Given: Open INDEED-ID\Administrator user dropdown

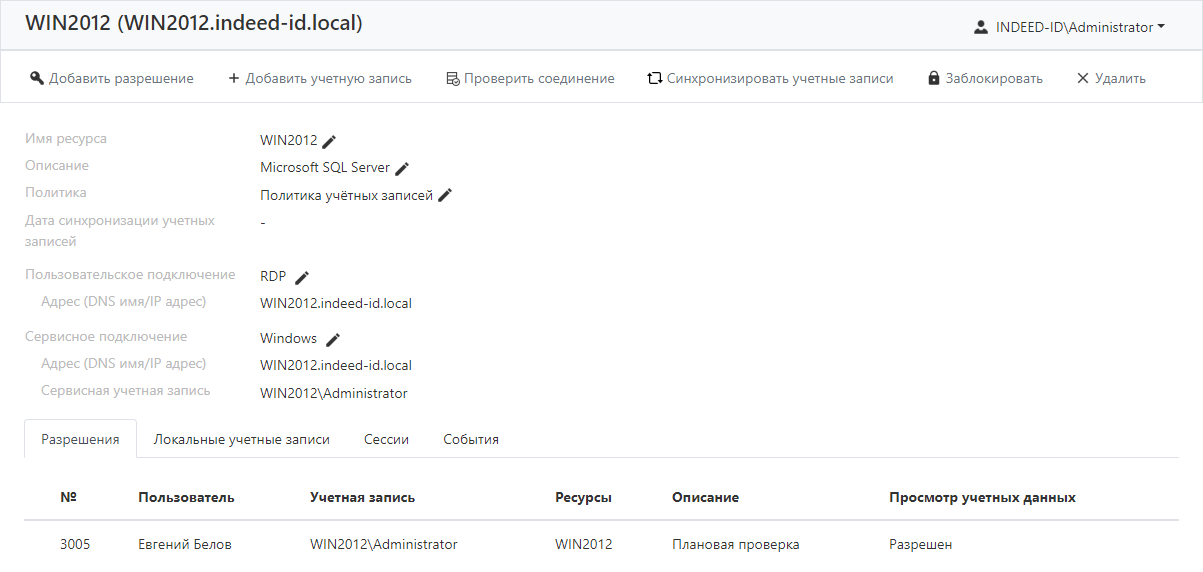Looking at the screenshot, I should (1069, 28).
